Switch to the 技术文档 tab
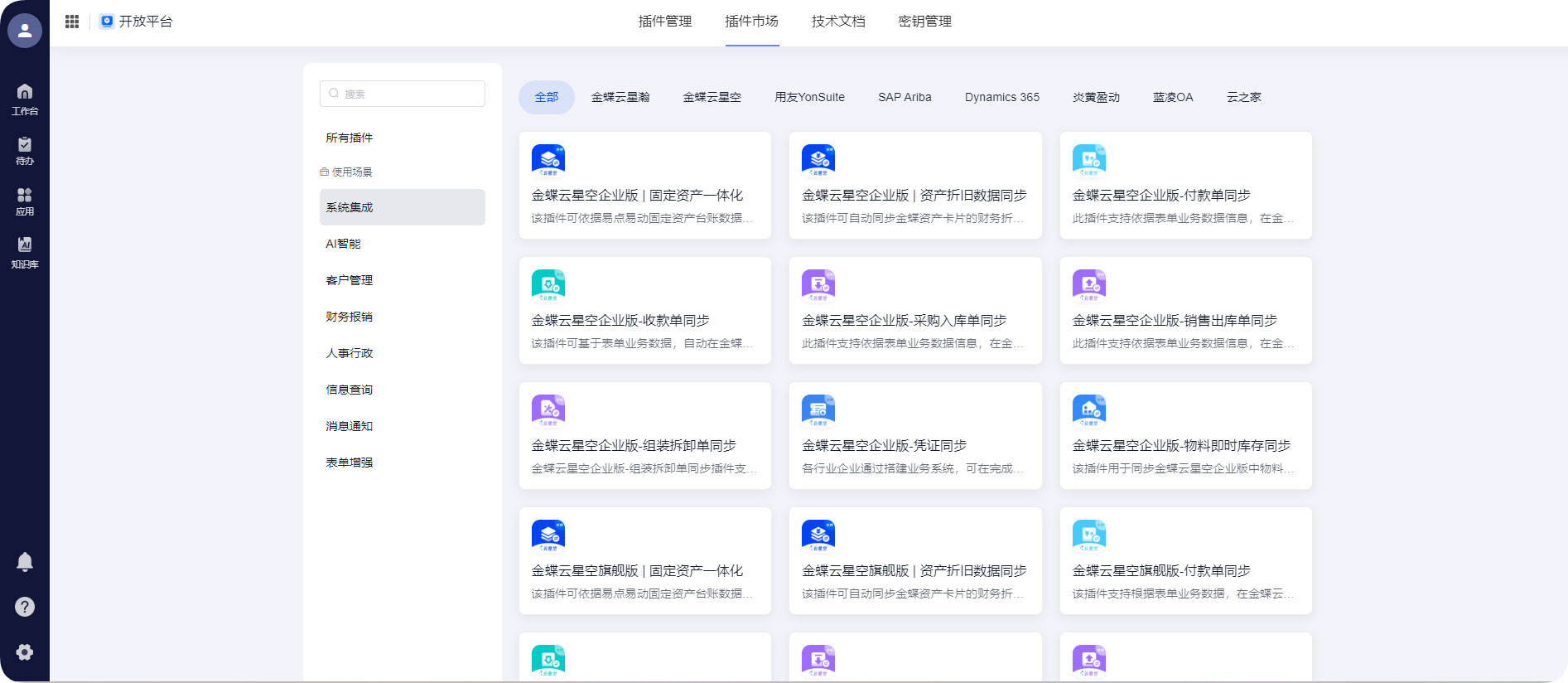1568x683 pixels. [x=838, y=22]
